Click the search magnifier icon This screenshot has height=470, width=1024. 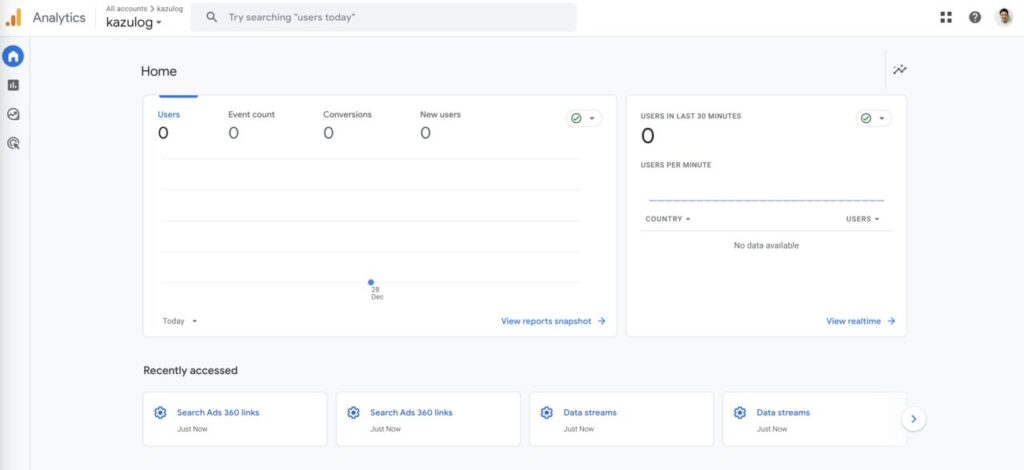click(211, 18)
